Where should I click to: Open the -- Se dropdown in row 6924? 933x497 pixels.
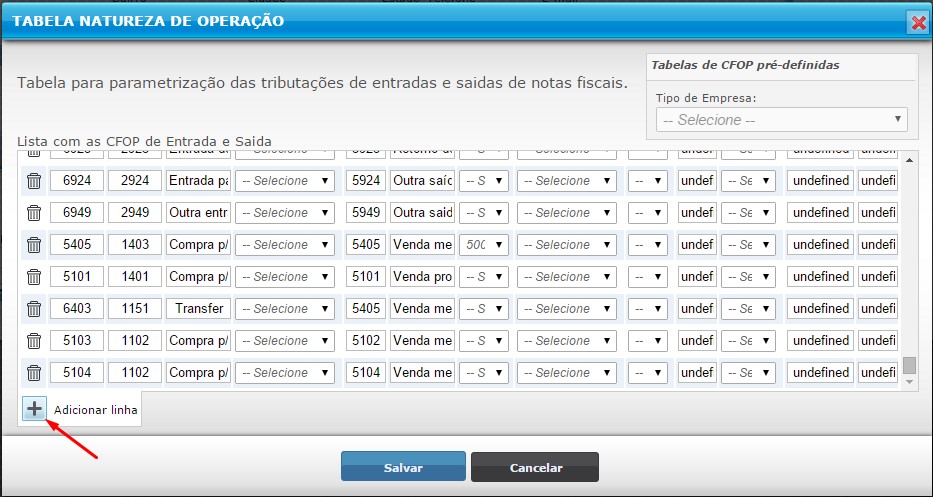[x=748, y=181]
